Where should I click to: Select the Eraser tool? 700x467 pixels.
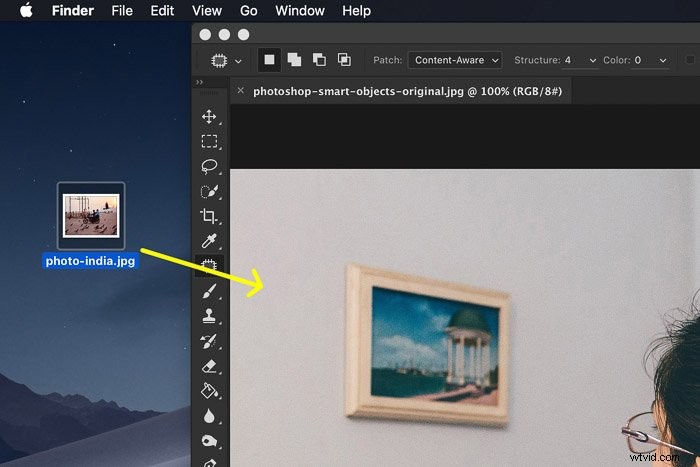209,366
